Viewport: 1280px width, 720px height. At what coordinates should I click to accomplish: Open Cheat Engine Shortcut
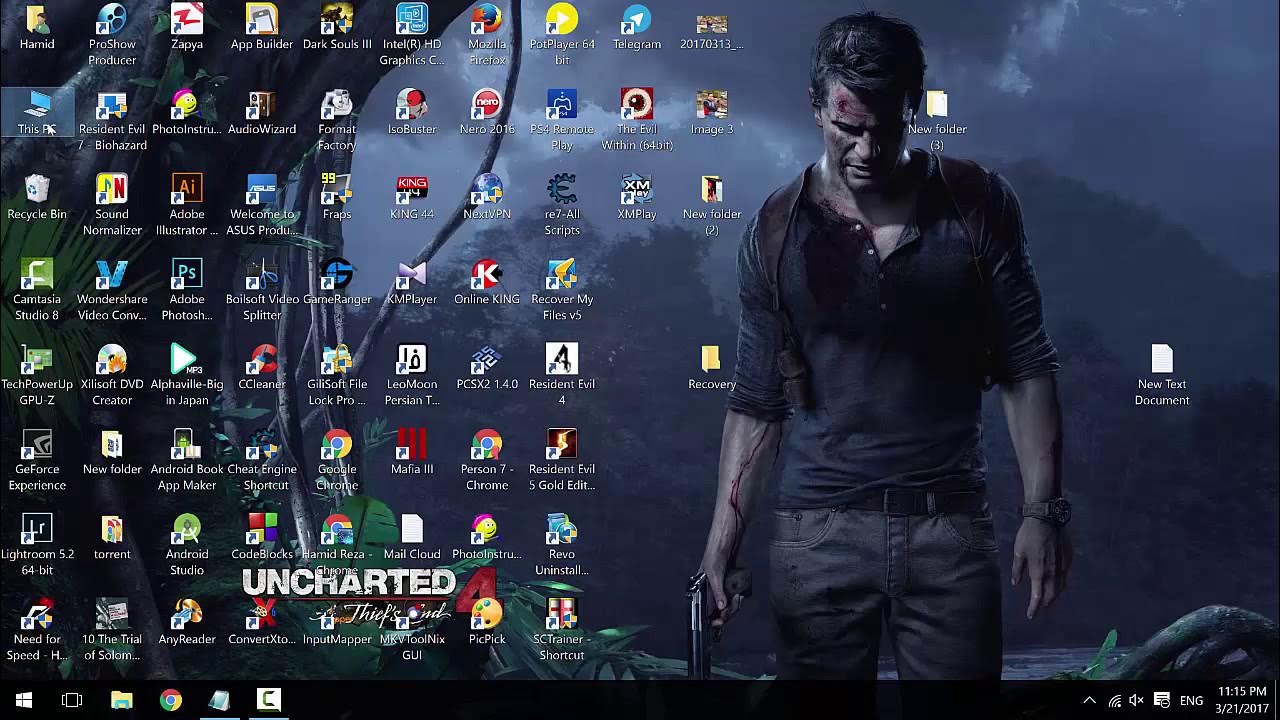click(x=262, y=459)
